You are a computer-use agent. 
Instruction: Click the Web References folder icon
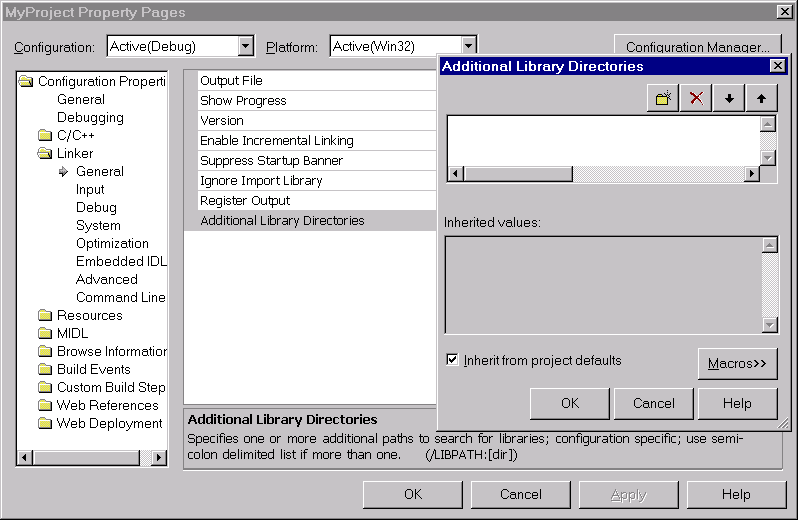click(45, 406)
